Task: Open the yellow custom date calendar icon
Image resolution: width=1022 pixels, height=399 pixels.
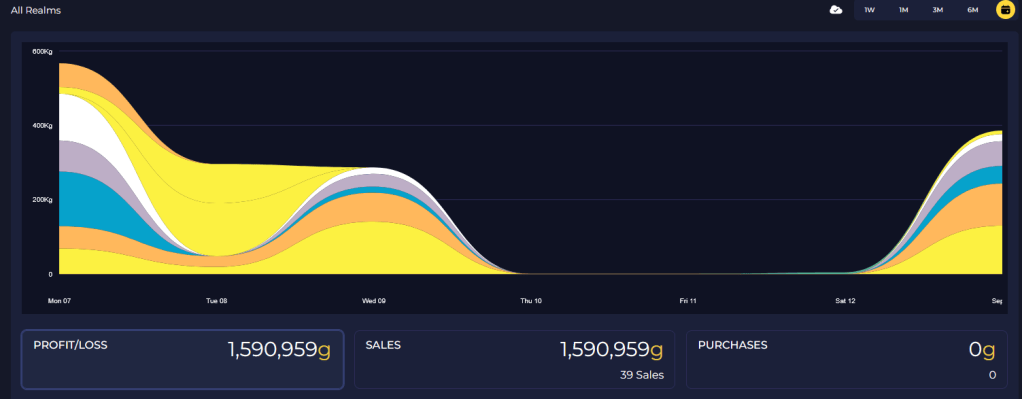Action: pyautogui.click(x=1006, y=10)
